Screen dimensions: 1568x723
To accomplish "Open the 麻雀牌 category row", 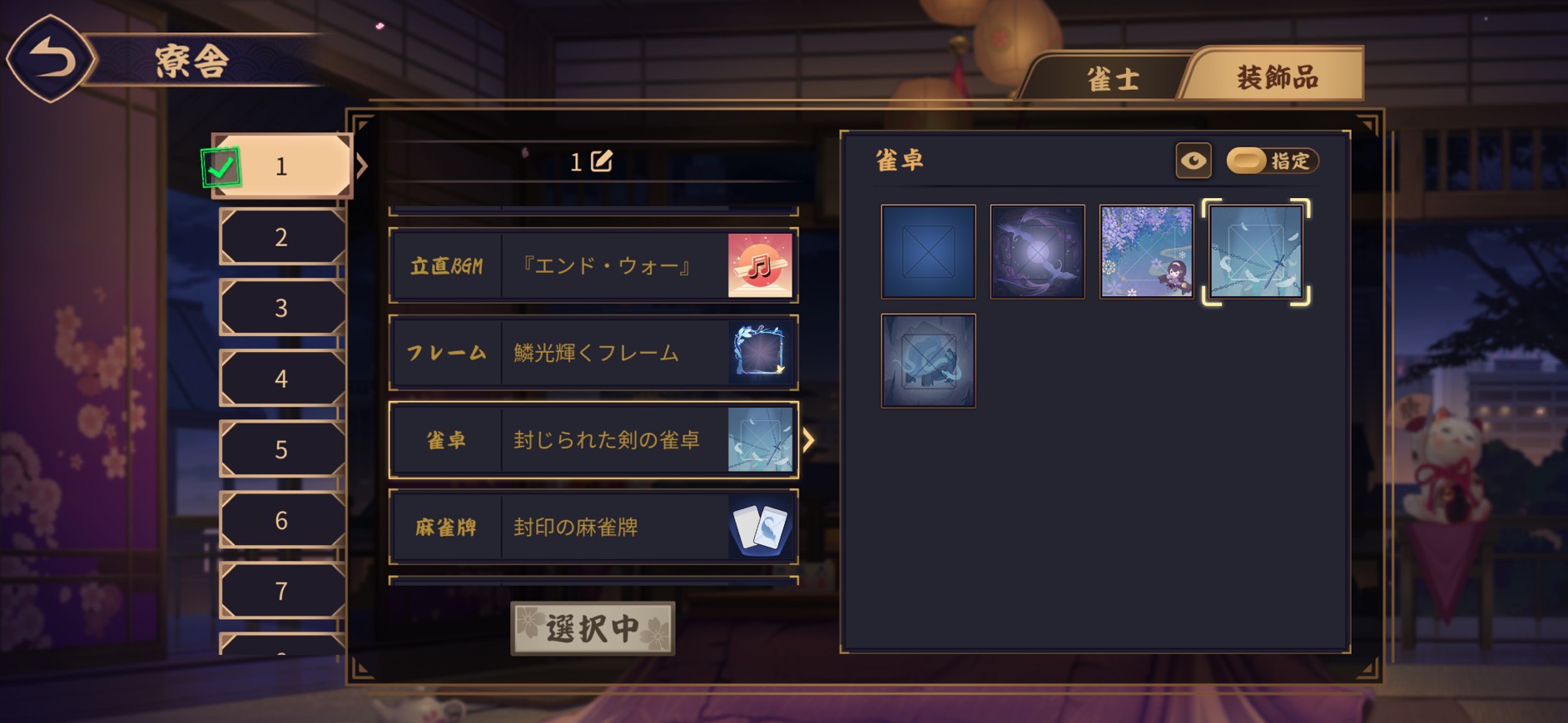I will [x=593, y=527].
